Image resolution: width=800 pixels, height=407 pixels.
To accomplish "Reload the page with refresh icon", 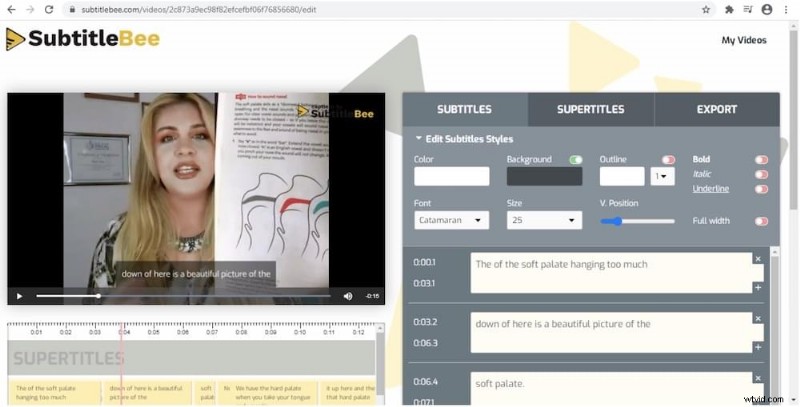I will pos(49,9).
